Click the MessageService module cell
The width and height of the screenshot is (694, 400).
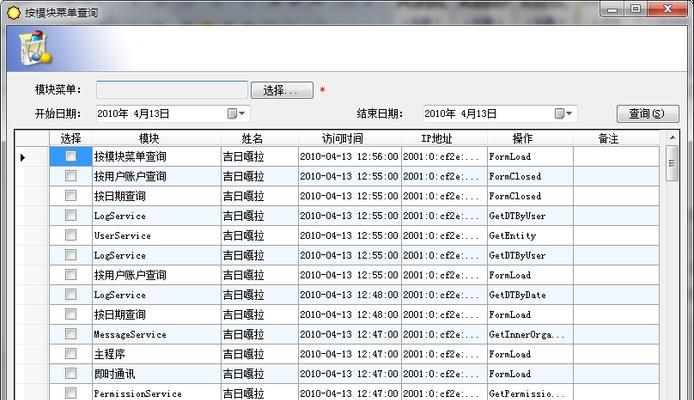157,334
